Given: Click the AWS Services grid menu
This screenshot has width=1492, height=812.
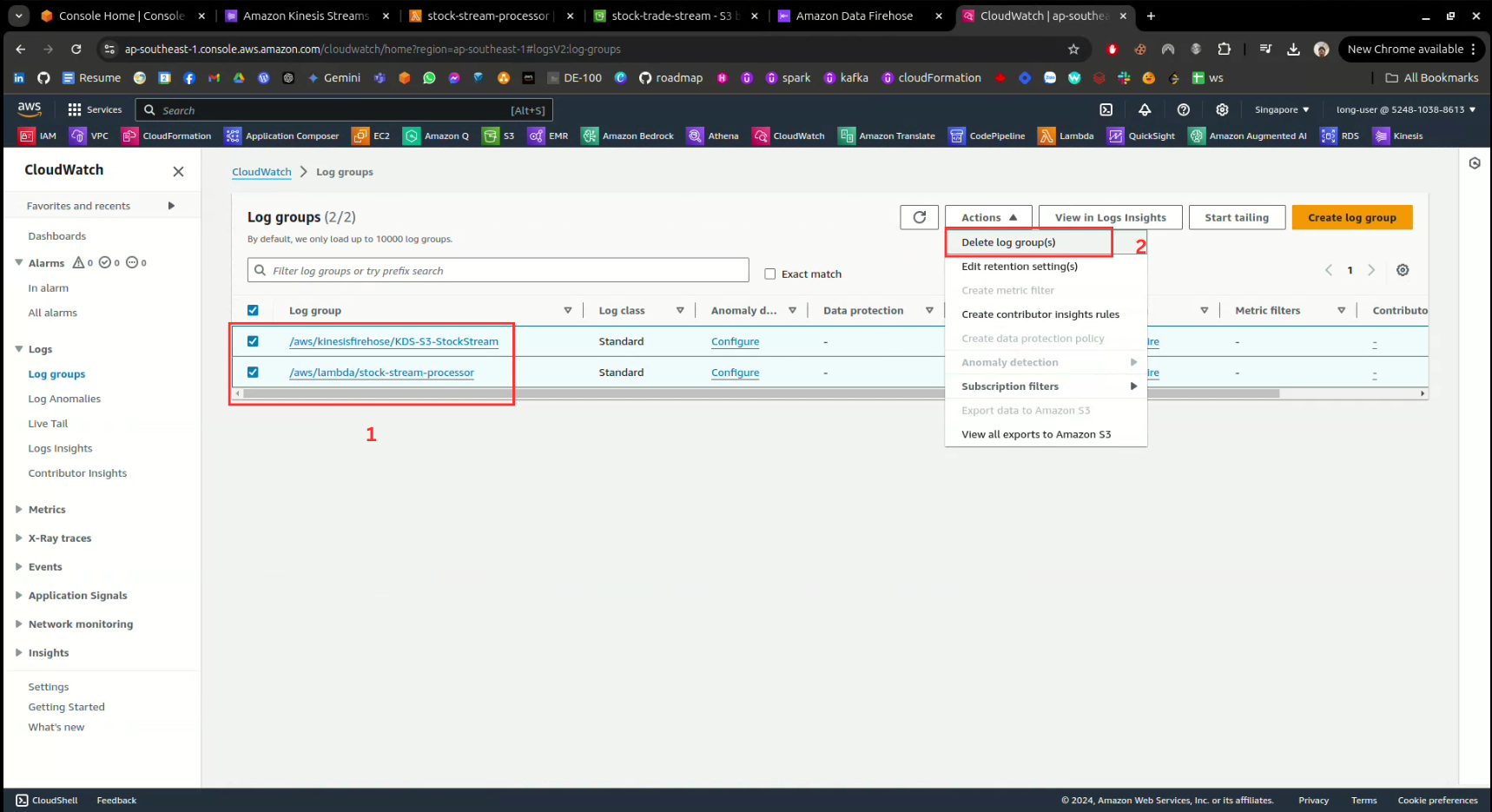Looking at the screenshot, I should [x=95, y=109].
